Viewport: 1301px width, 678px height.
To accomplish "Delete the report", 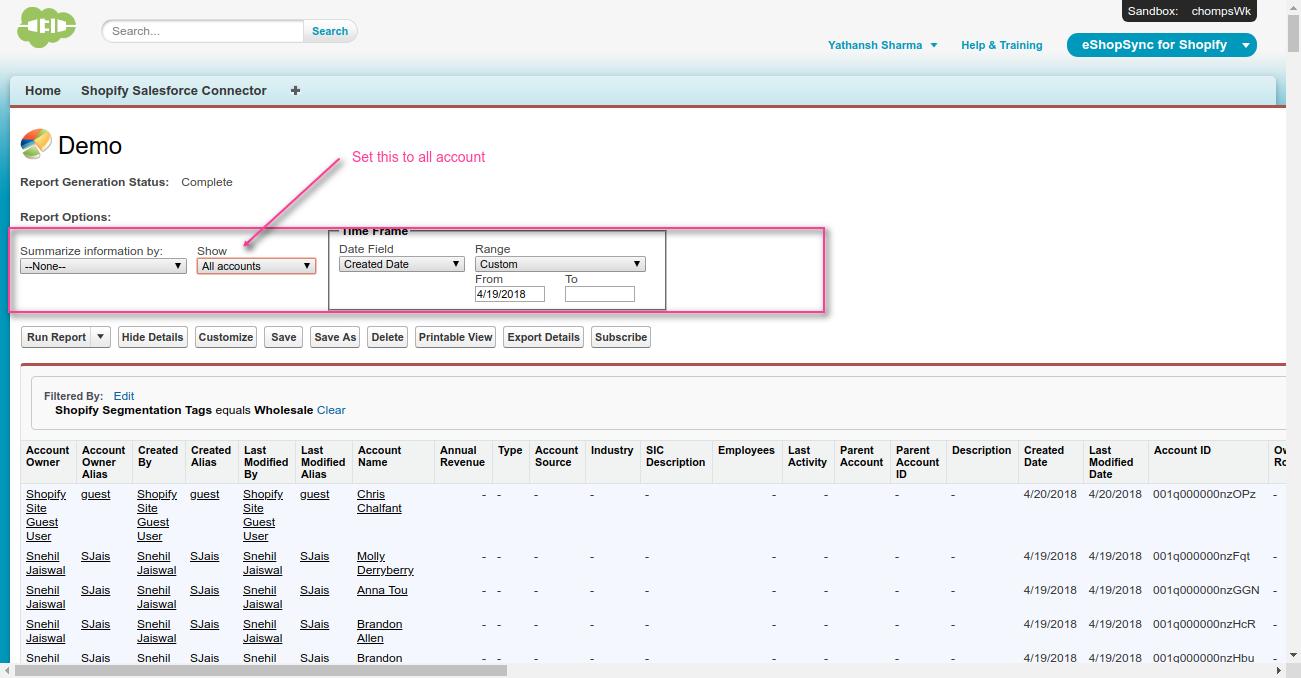I will click(x=387, y=337).
